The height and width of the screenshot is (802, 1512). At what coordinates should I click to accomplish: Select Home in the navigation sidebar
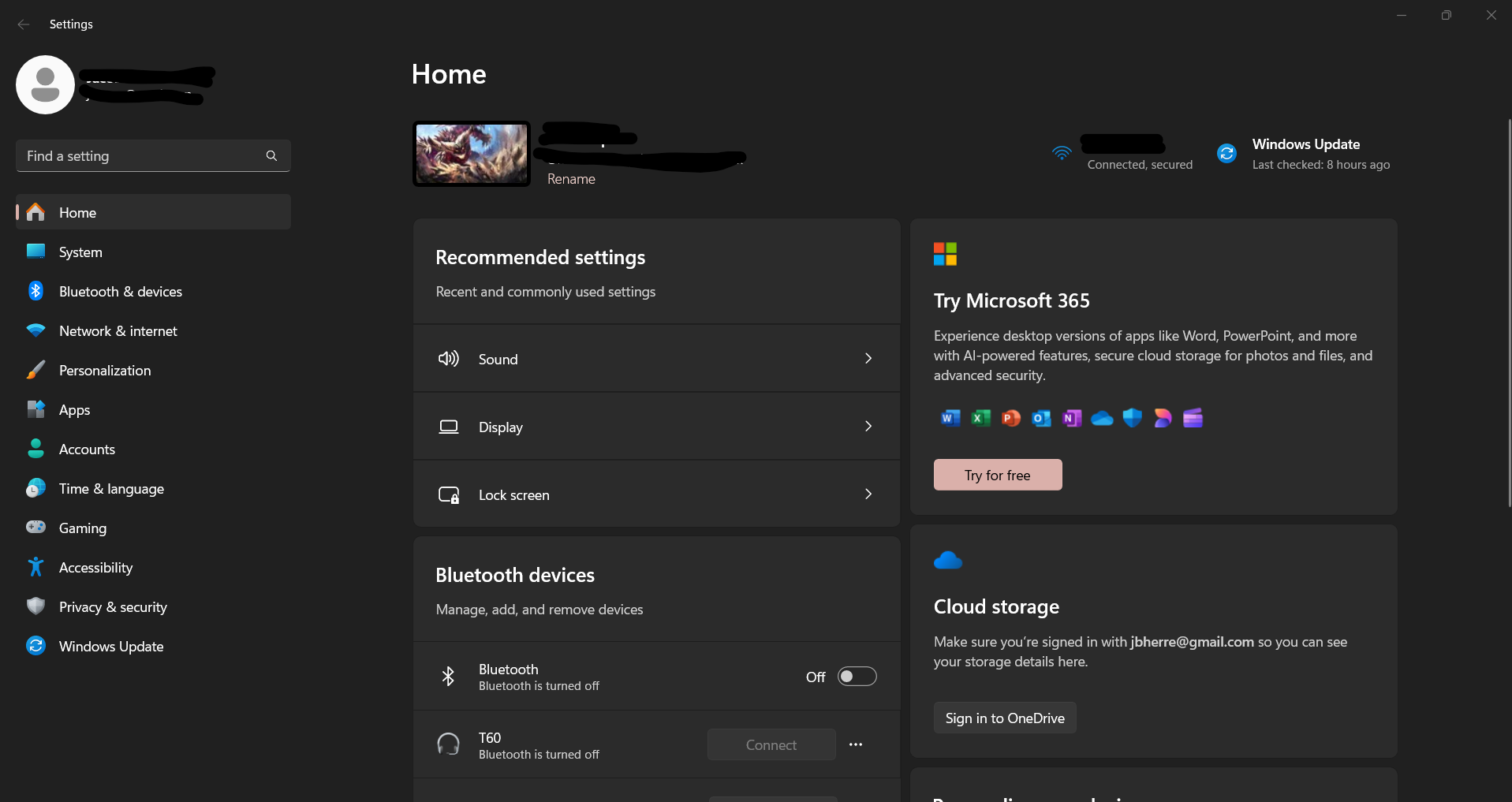point(77,212)
